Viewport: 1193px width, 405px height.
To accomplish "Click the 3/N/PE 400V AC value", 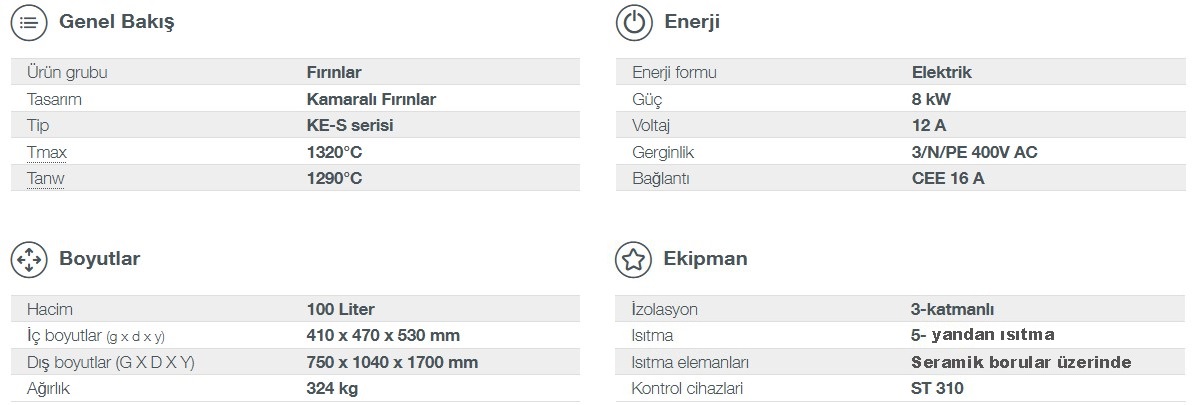I will coord(975,152).
